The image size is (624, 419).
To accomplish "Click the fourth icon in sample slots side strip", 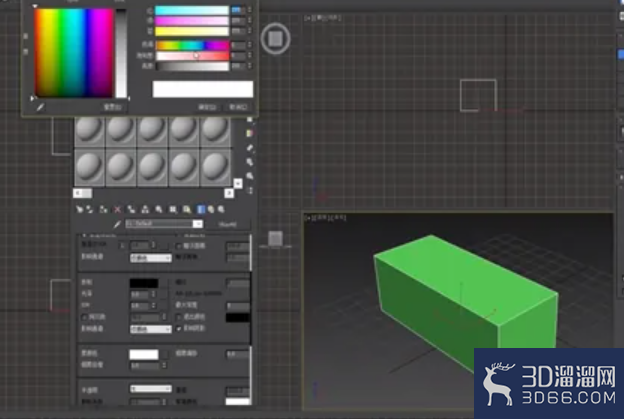I will click(x=250, y=162).
